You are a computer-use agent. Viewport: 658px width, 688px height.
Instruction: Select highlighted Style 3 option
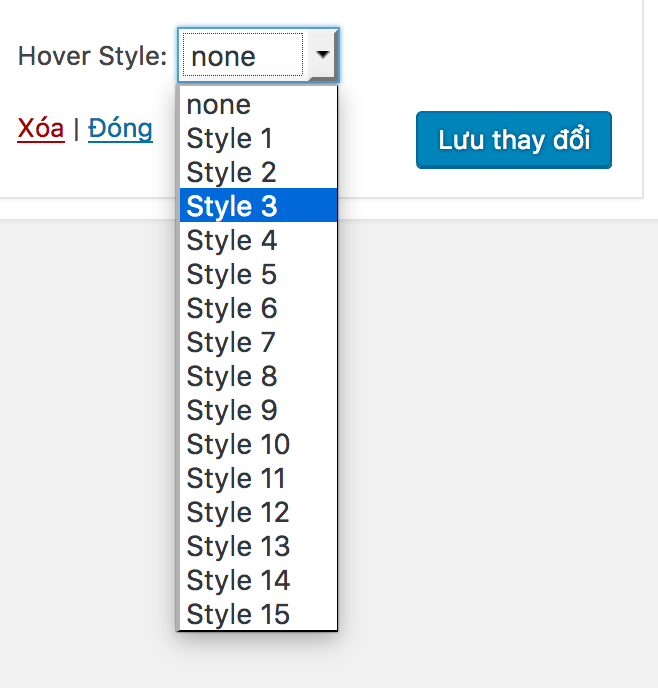[257, 206]
